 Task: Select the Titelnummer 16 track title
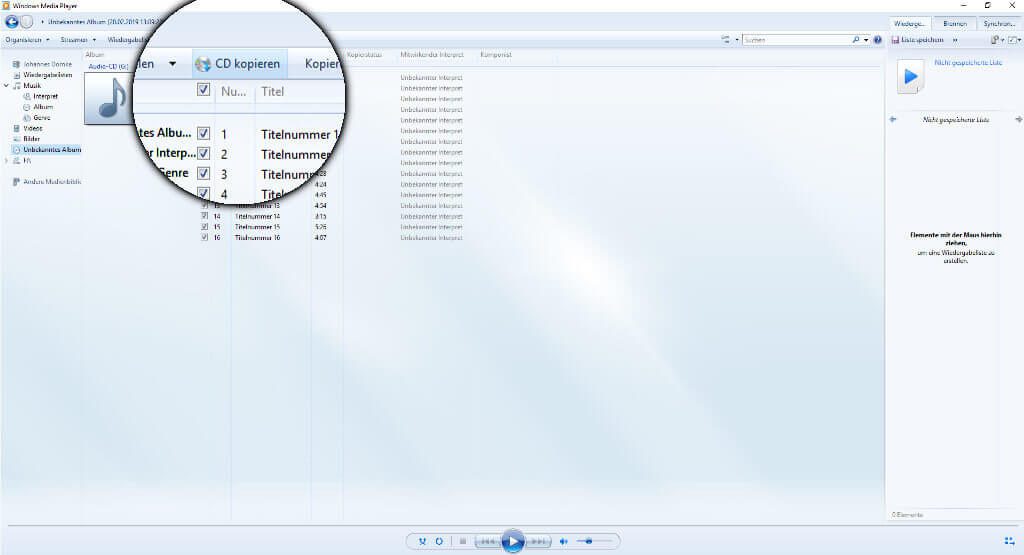[257, 238]
